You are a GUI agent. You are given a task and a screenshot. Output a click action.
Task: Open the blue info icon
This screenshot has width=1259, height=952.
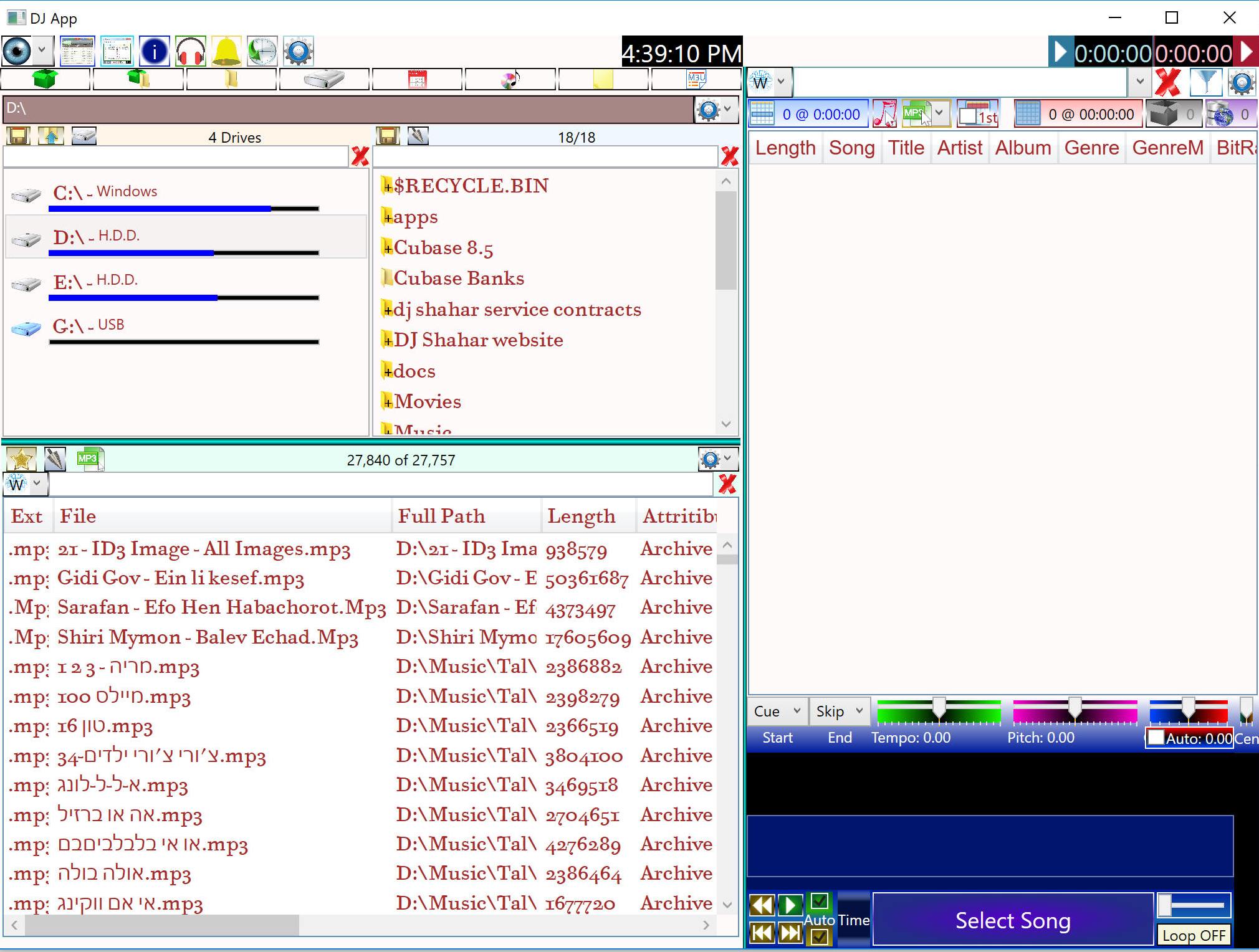(154, 51)
